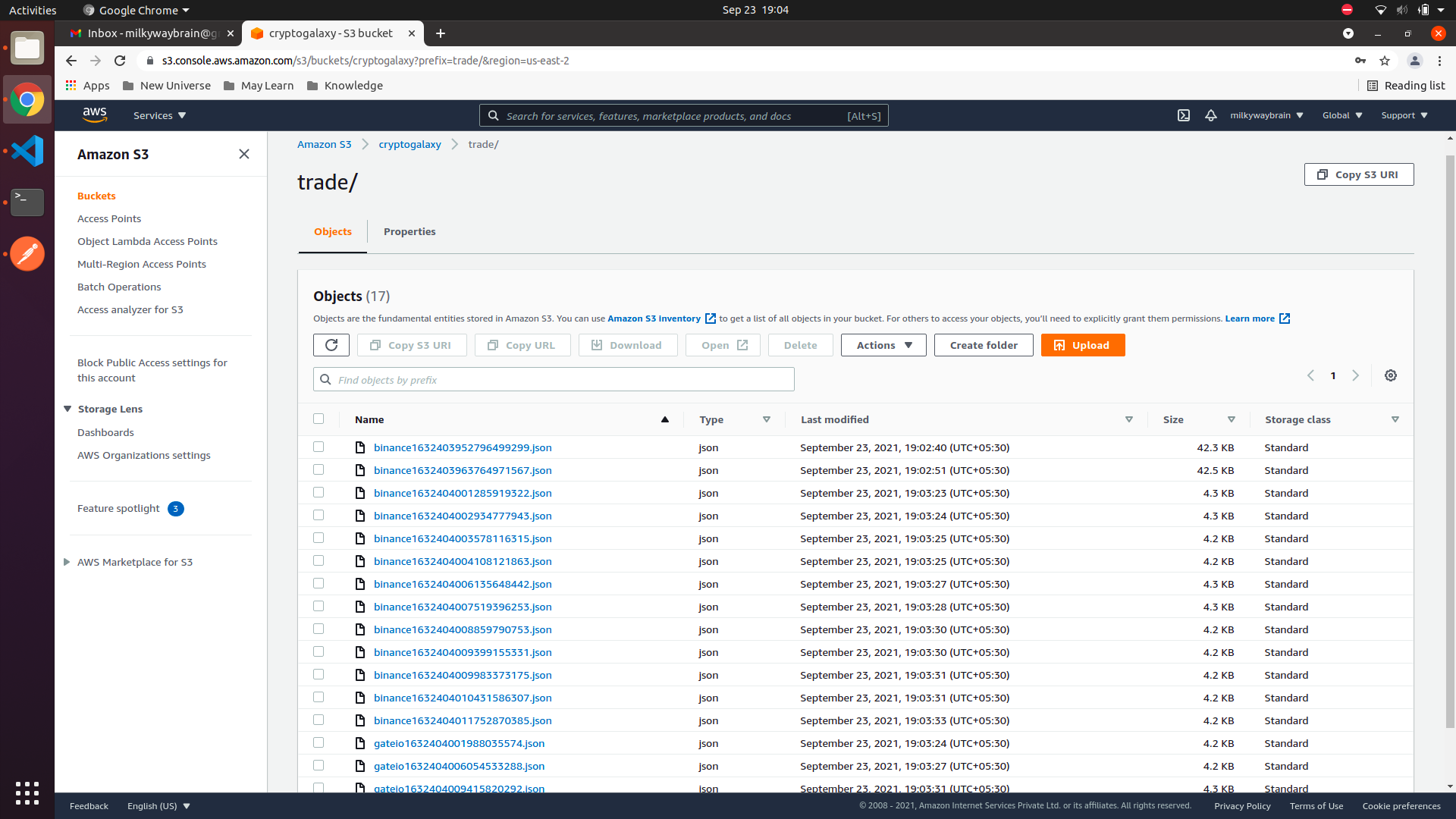Viewport: 1456px width, 819px height.
Task: Check gateio1632404001988035574.json row checkbox
Action: coord(318,743)
